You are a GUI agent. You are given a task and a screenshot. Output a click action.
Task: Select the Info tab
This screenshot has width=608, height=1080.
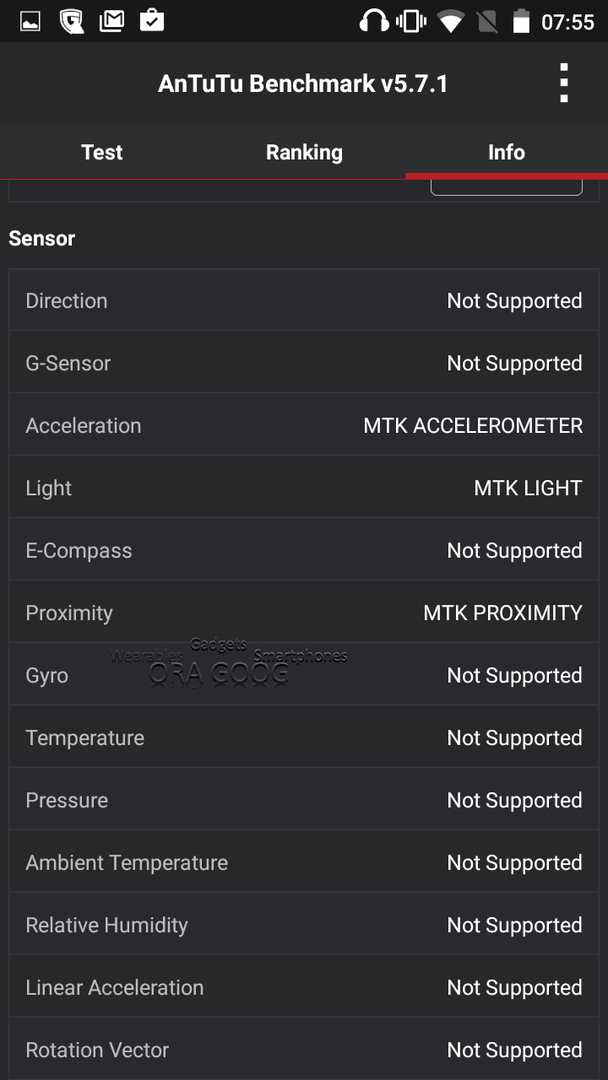(x=507, y=152)
